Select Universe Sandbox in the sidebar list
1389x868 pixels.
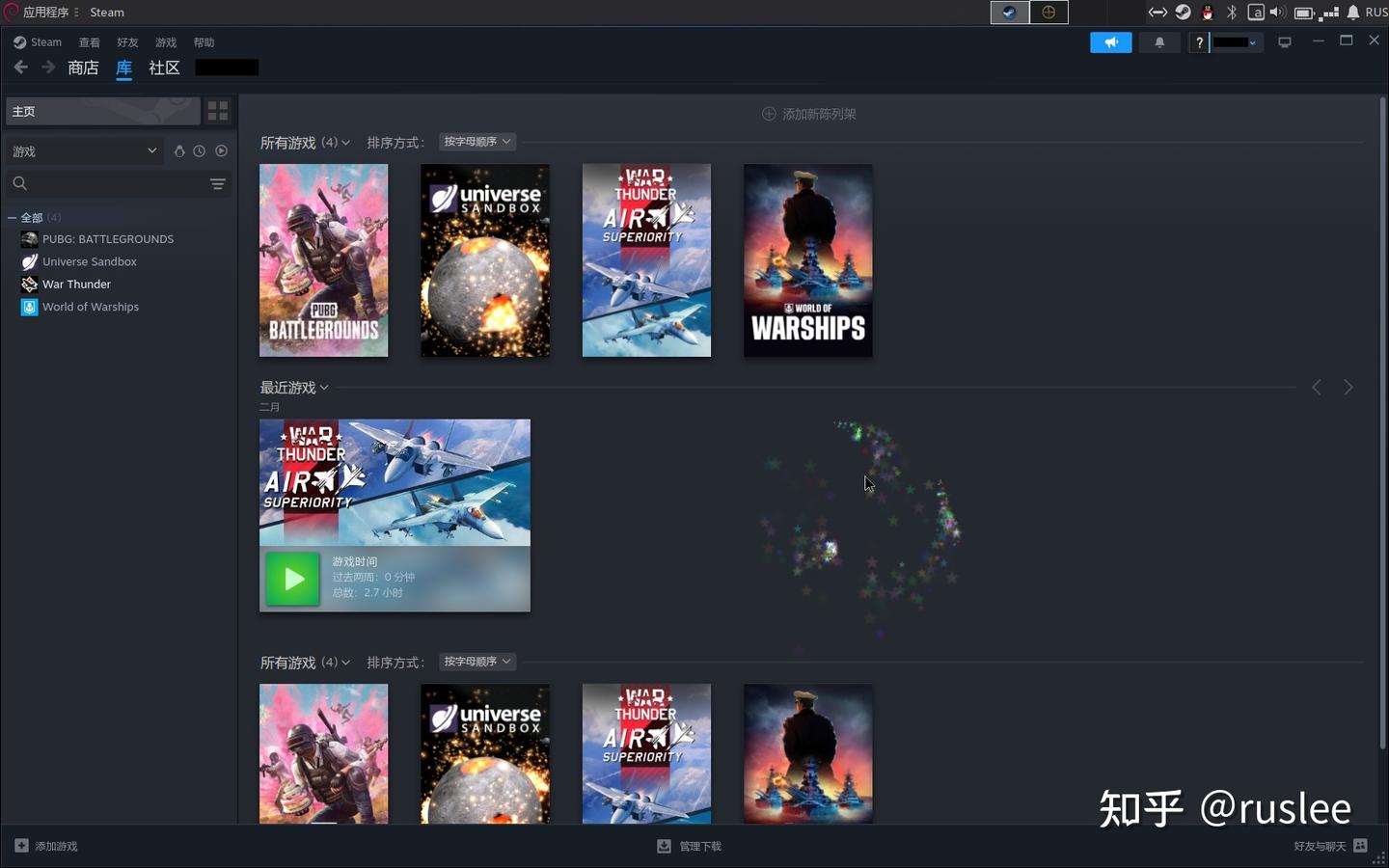pos(90,261)
